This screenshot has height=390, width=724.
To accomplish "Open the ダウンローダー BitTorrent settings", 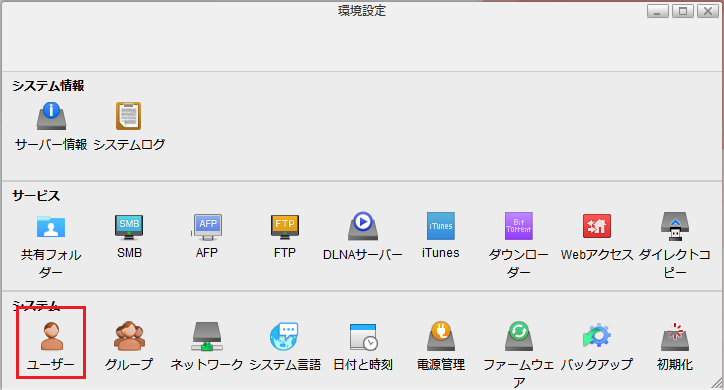I will click(x=519, y=226).
